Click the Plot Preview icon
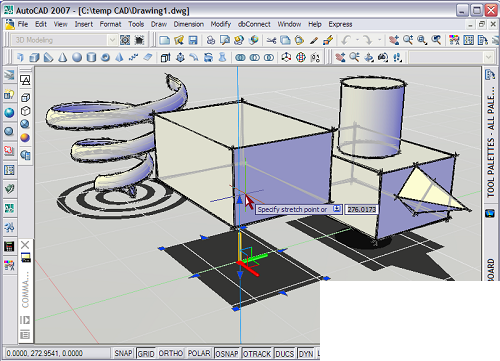 coord(225,40)
